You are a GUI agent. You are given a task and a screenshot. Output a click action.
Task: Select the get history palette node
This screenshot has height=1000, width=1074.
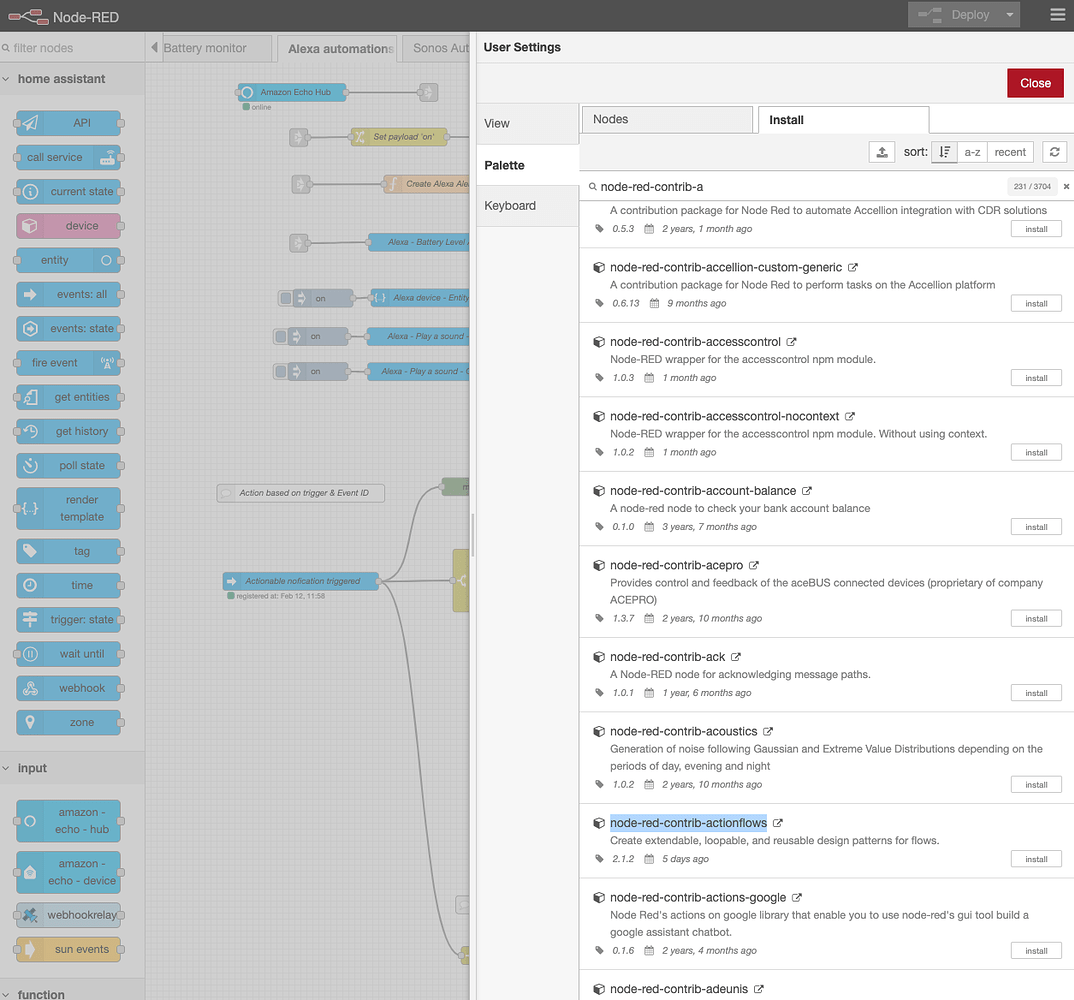click(68, 432)
